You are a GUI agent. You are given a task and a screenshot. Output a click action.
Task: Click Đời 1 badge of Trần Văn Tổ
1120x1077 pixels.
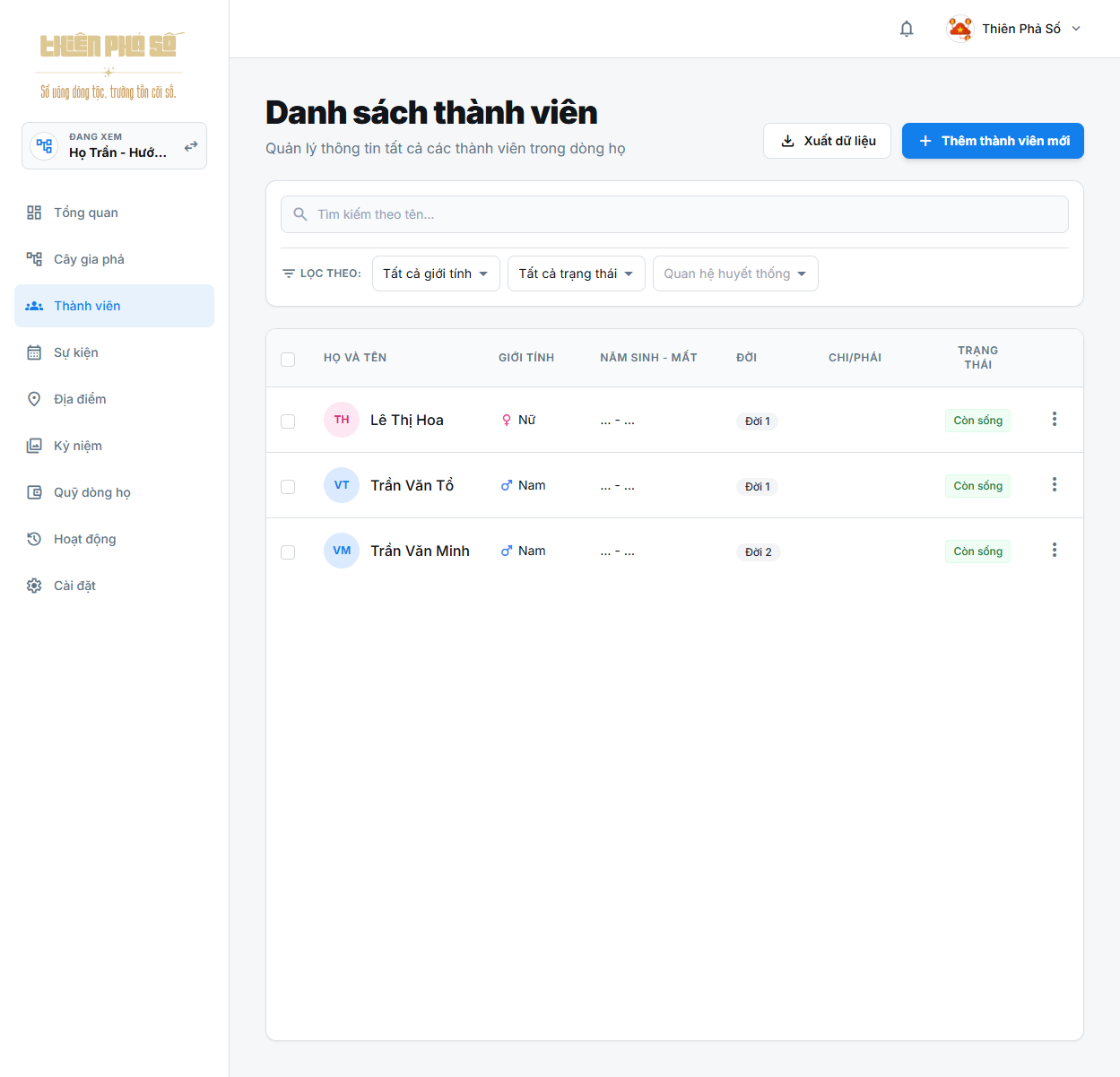click(757, 487)
